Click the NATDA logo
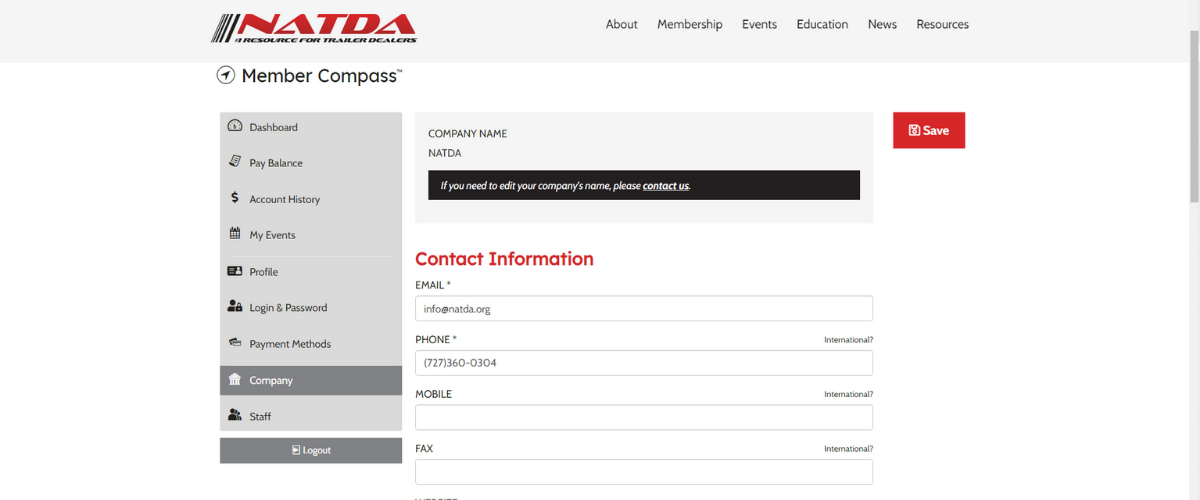The image size is (1200, 500). [314, 27]
